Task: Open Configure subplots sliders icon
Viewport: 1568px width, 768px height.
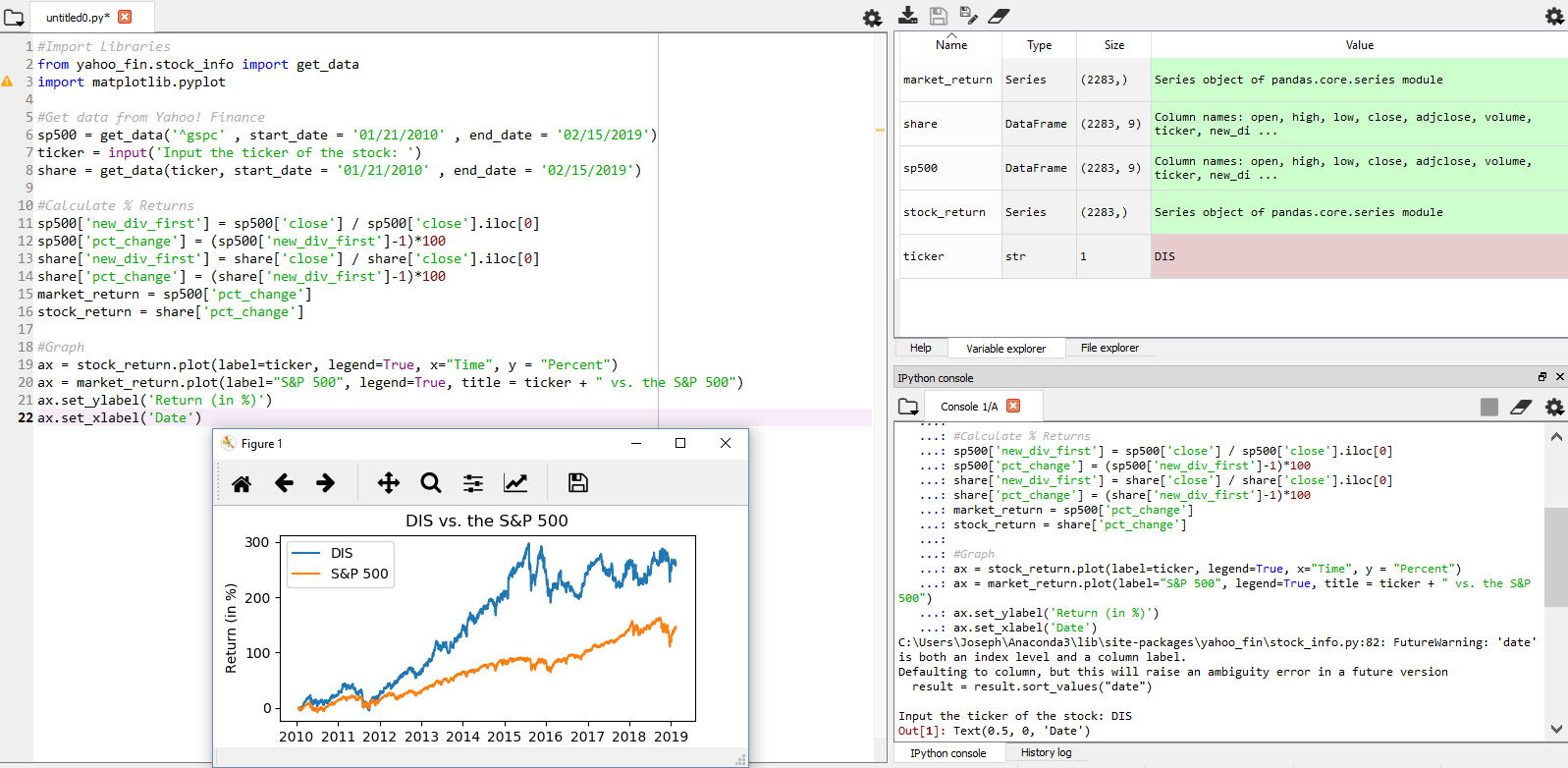Action: click(x=473, y=483)
